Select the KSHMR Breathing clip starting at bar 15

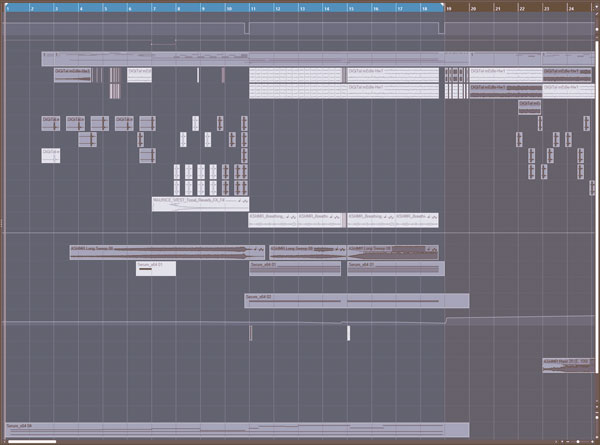[371, 220]
